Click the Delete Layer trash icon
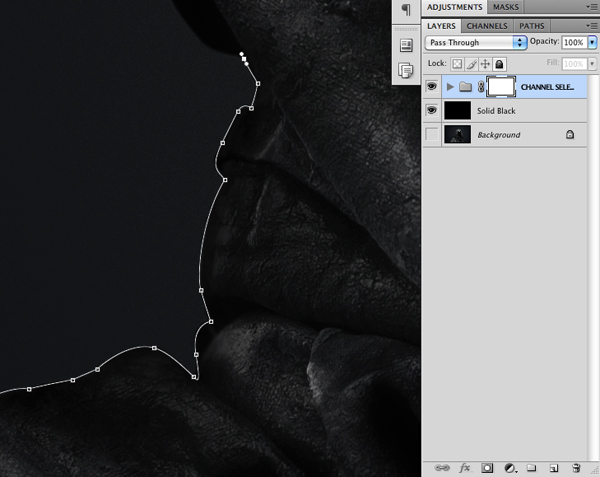 tap(576, 467)
